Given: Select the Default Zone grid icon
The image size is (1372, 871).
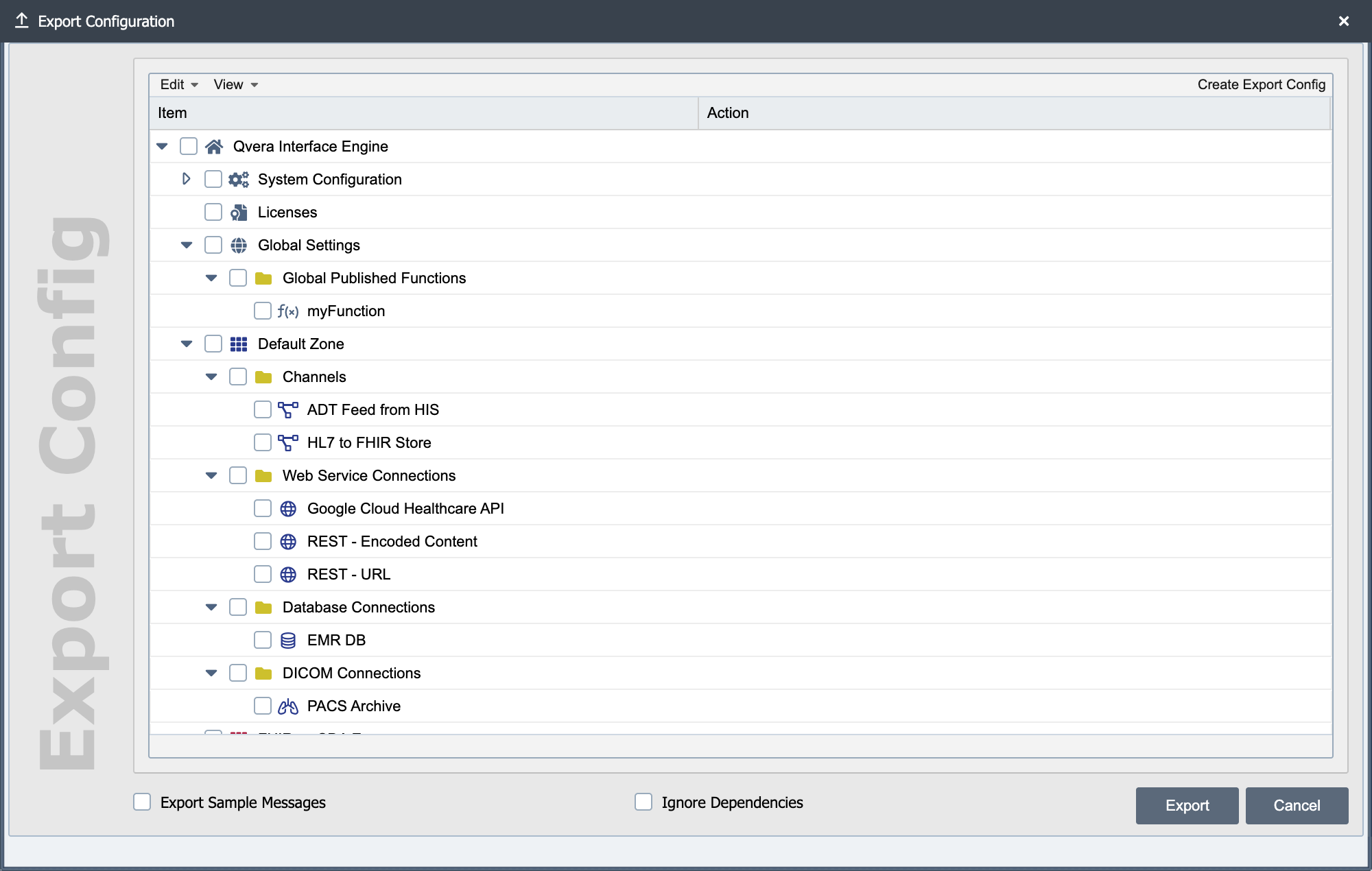Looking at the screenshot, I should [x=239, y=344].
